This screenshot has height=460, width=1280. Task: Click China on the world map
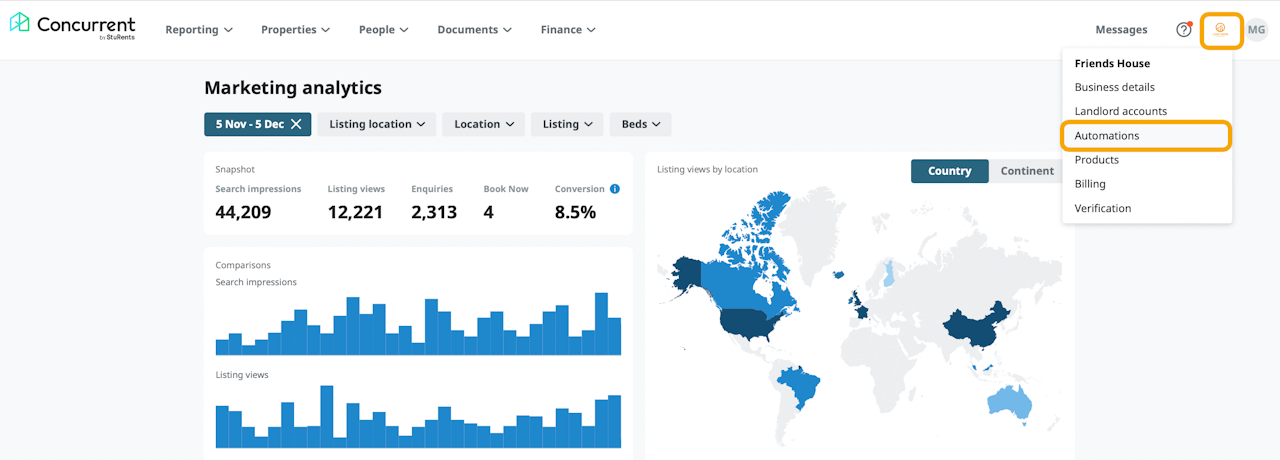tap(975, 325)
